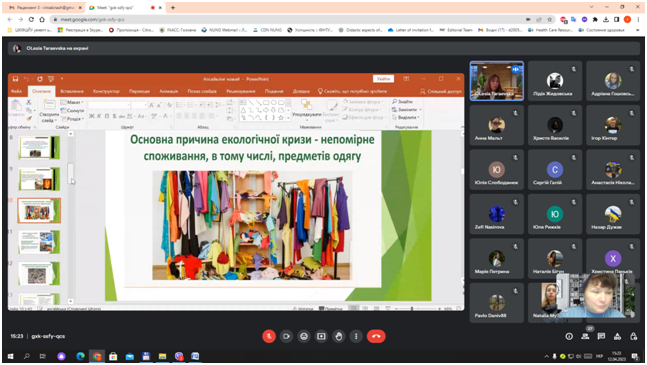
Task: Open Chrome extensions puzzle icon
Action: tap(595, 19)
